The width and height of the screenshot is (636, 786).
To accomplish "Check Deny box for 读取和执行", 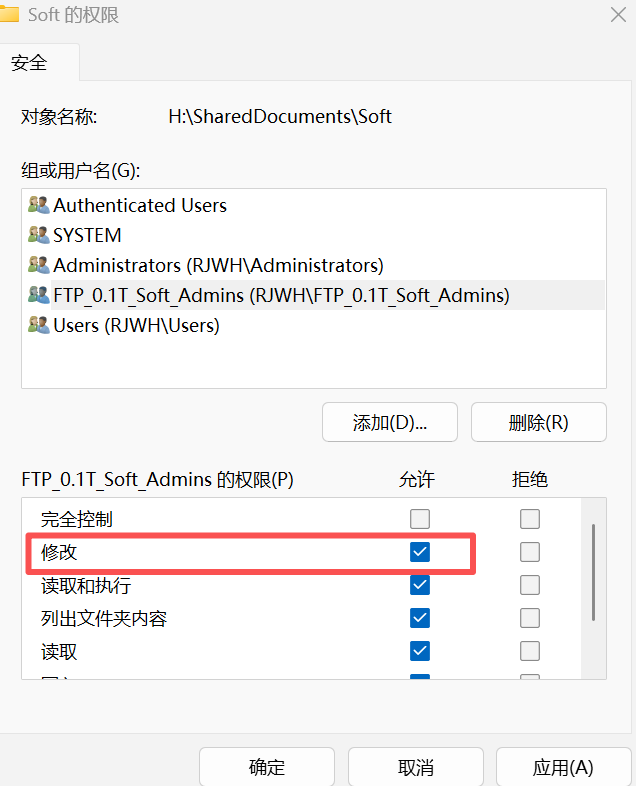I will [530, 585].
